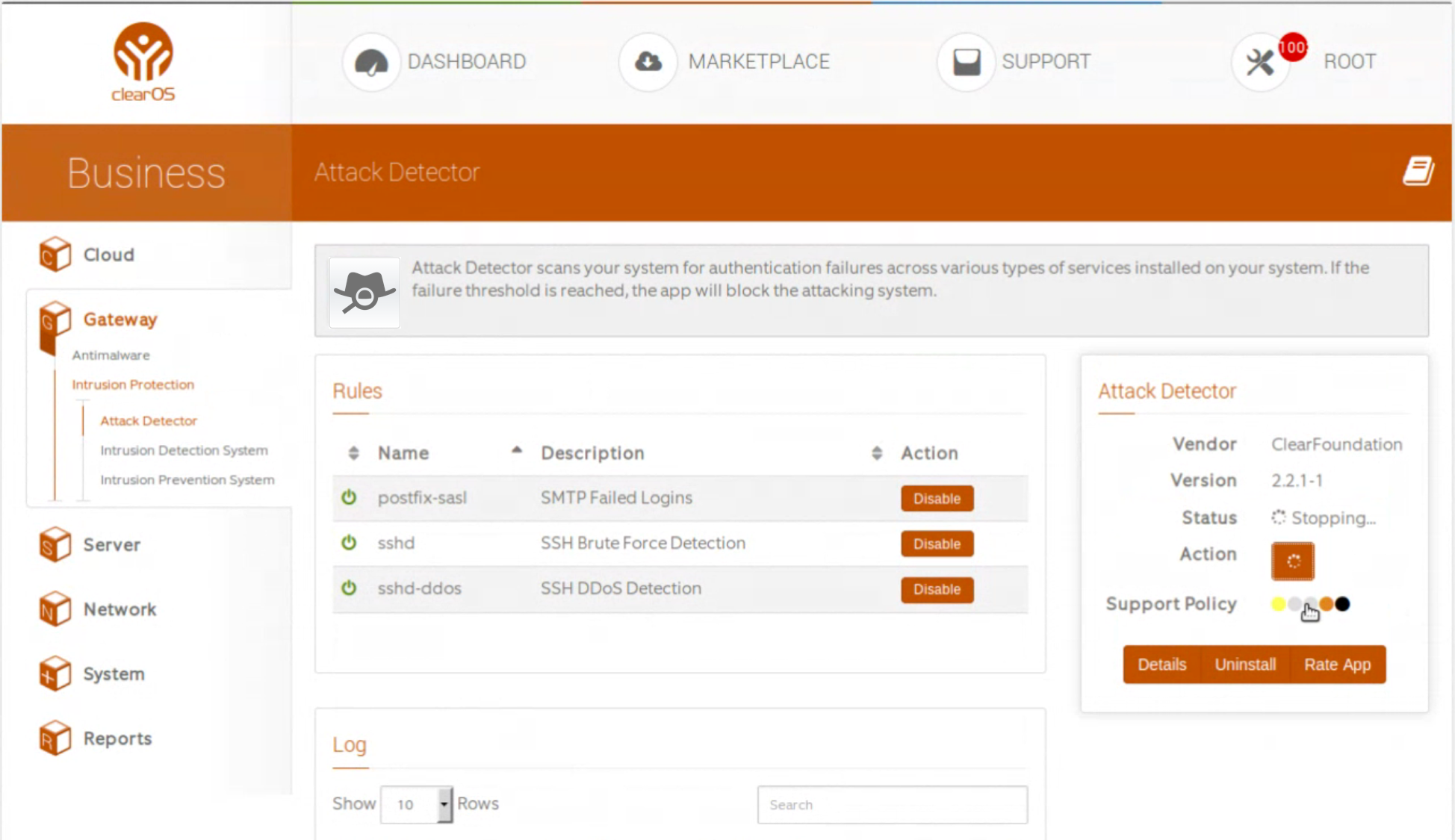Uninstall the Attack Detector app

coord(1245,665)
